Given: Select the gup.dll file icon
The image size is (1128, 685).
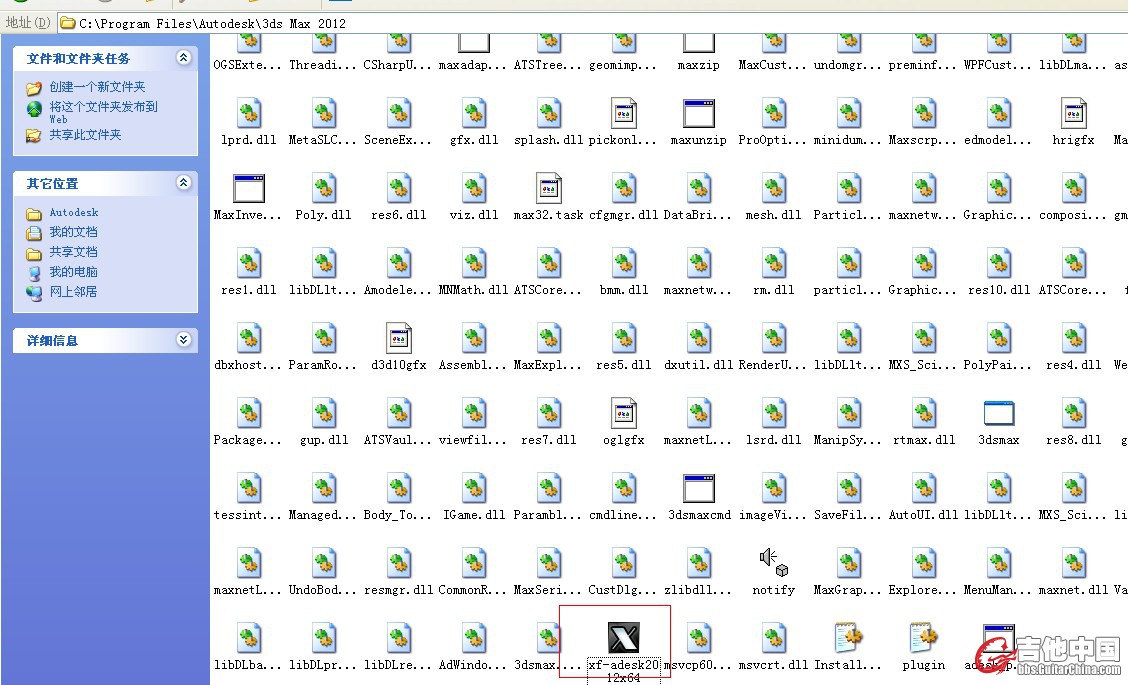Looking at the screenshot, I should pyautogui.click(x=324, y=413).
